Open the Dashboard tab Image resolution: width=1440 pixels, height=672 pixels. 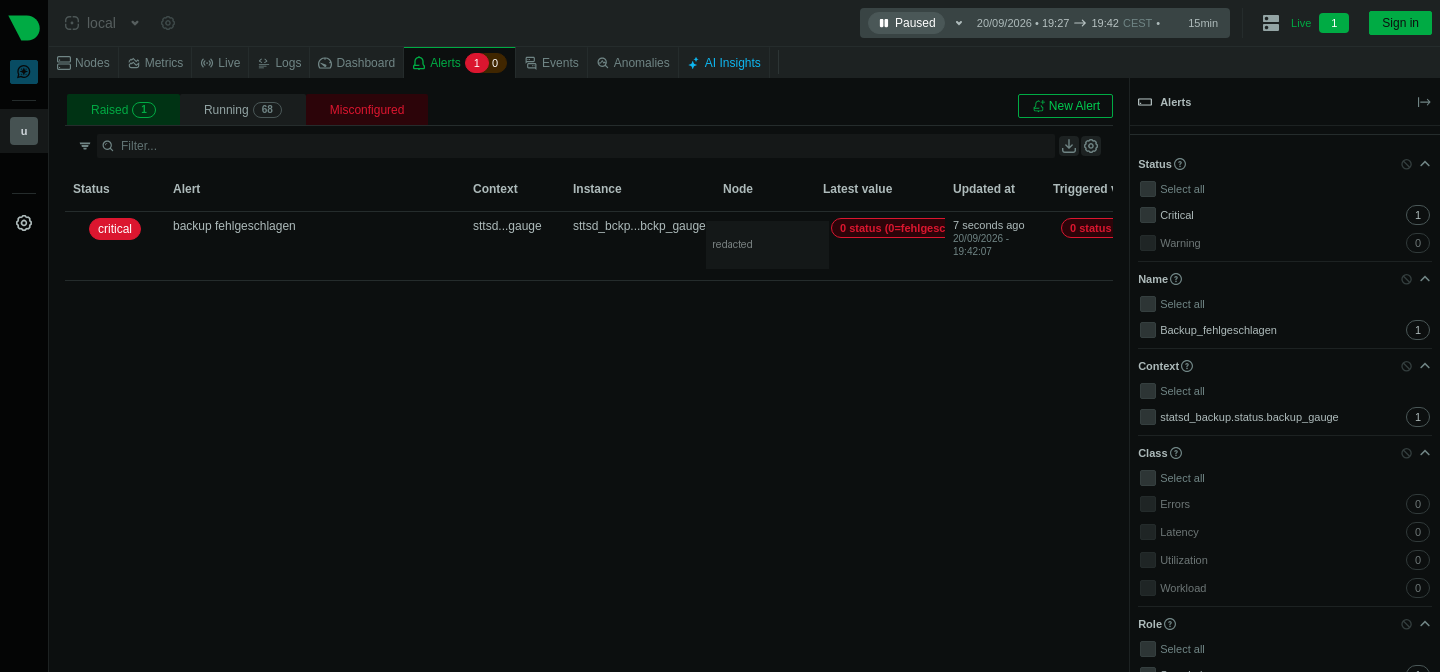click(356, 63)
